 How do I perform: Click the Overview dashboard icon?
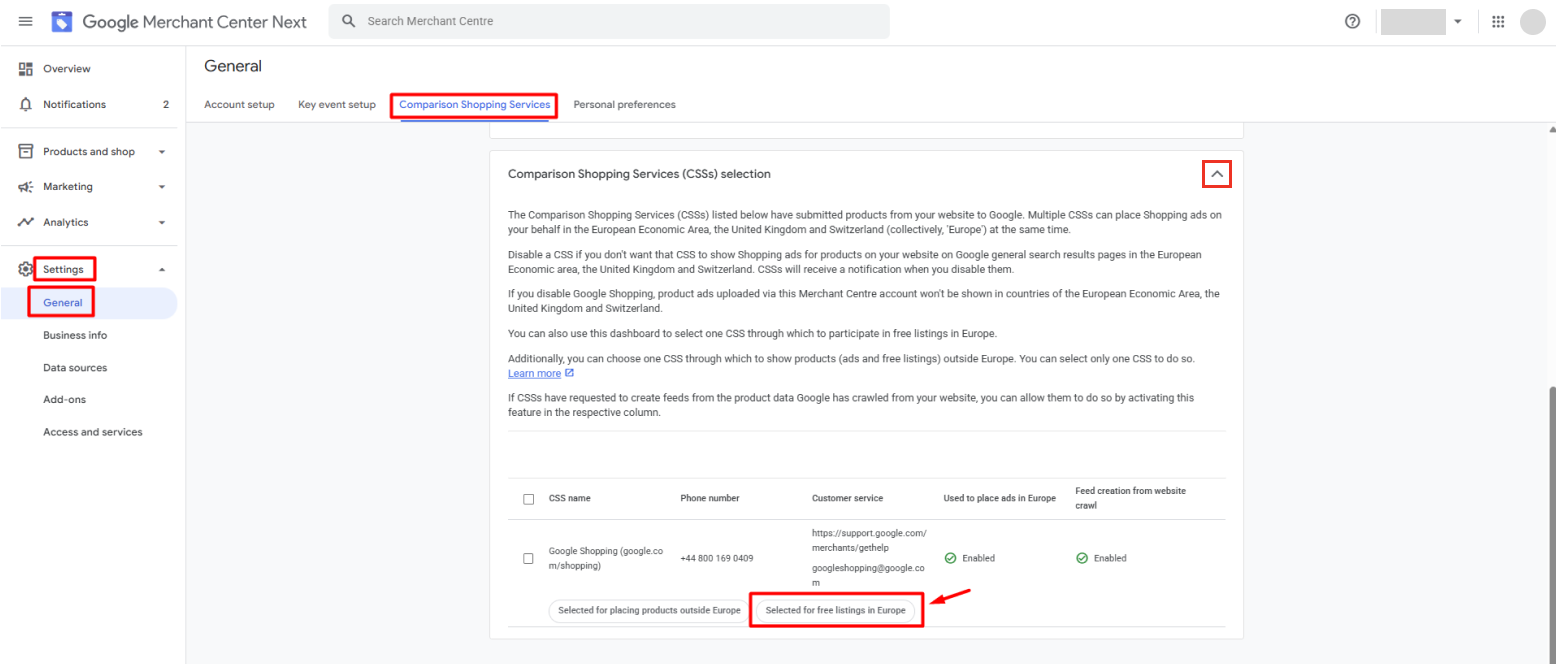26,69
